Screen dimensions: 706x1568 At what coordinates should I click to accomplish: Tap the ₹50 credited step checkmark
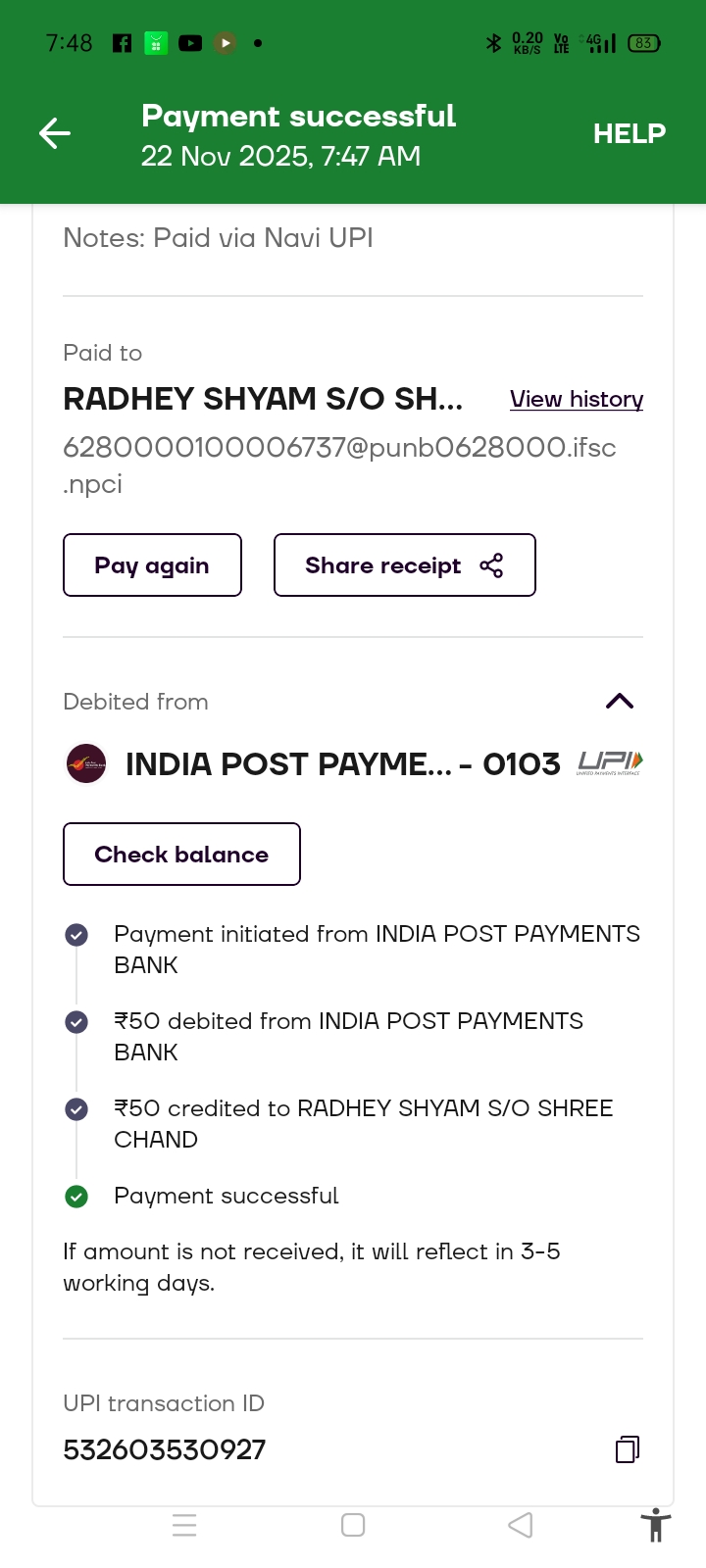[76, 1109]
